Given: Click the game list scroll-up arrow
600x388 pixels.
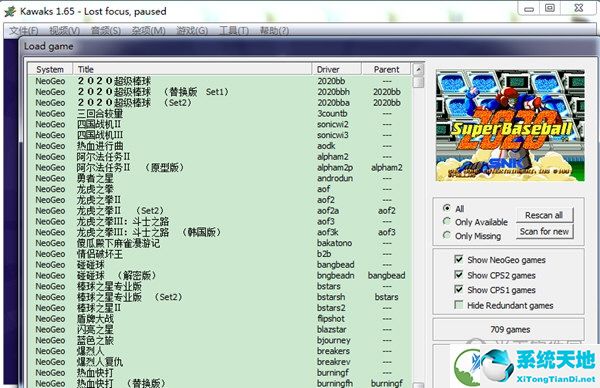Looking at the screenshot, I should click(419, 69).
